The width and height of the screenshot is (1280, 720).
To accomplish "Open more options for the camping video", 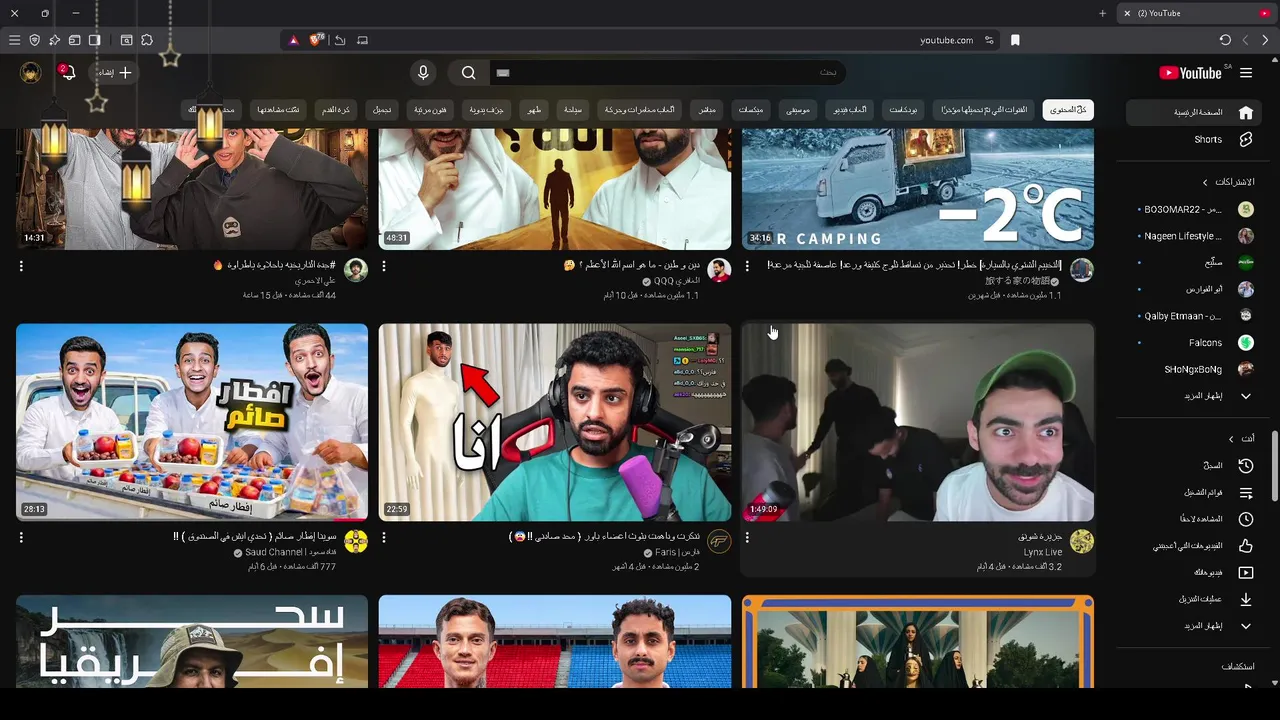I will (x=747, y=266).
